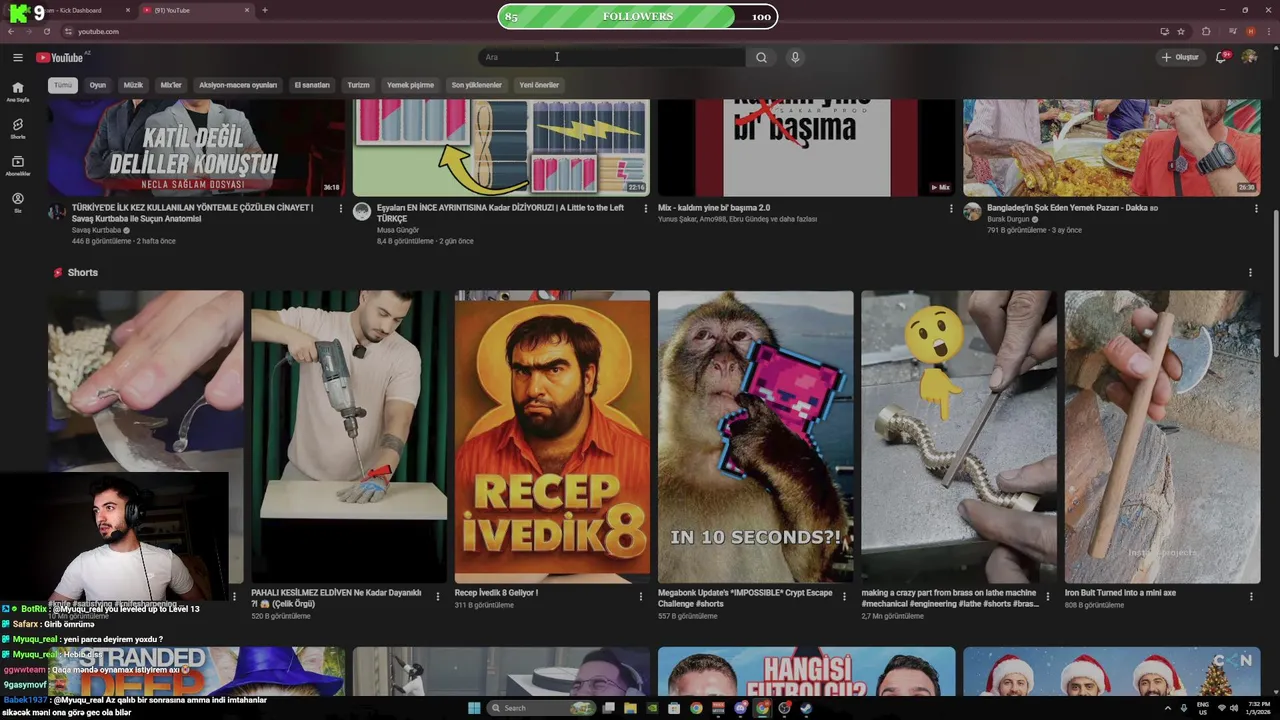The width and height of the screenshot is (1280, 720).
Task: Go to the YouTube logo home link
Action: (x=62, y=57)
